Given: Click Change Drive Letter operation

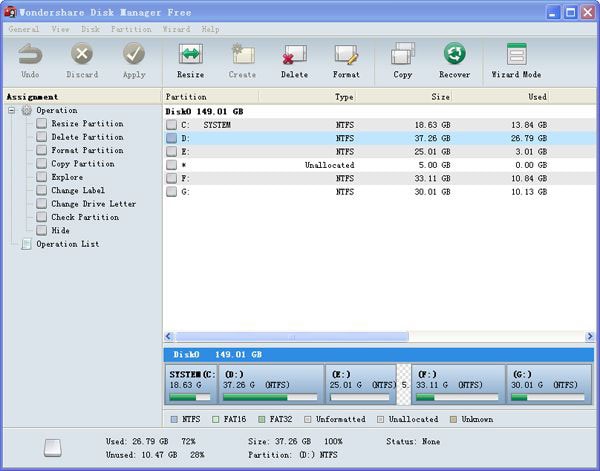Looking at the screenshot, I should click(93, 204).
